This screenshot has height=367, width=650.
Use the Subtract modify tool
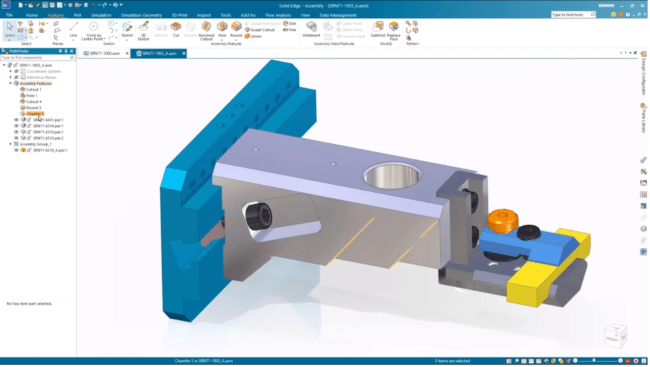378,29
